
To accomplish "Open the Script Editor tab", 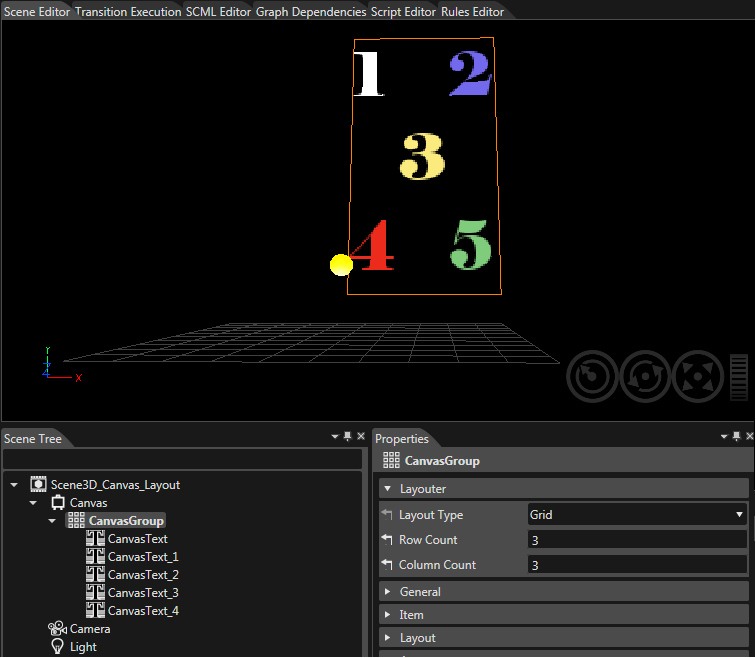I will pos(403,12).
